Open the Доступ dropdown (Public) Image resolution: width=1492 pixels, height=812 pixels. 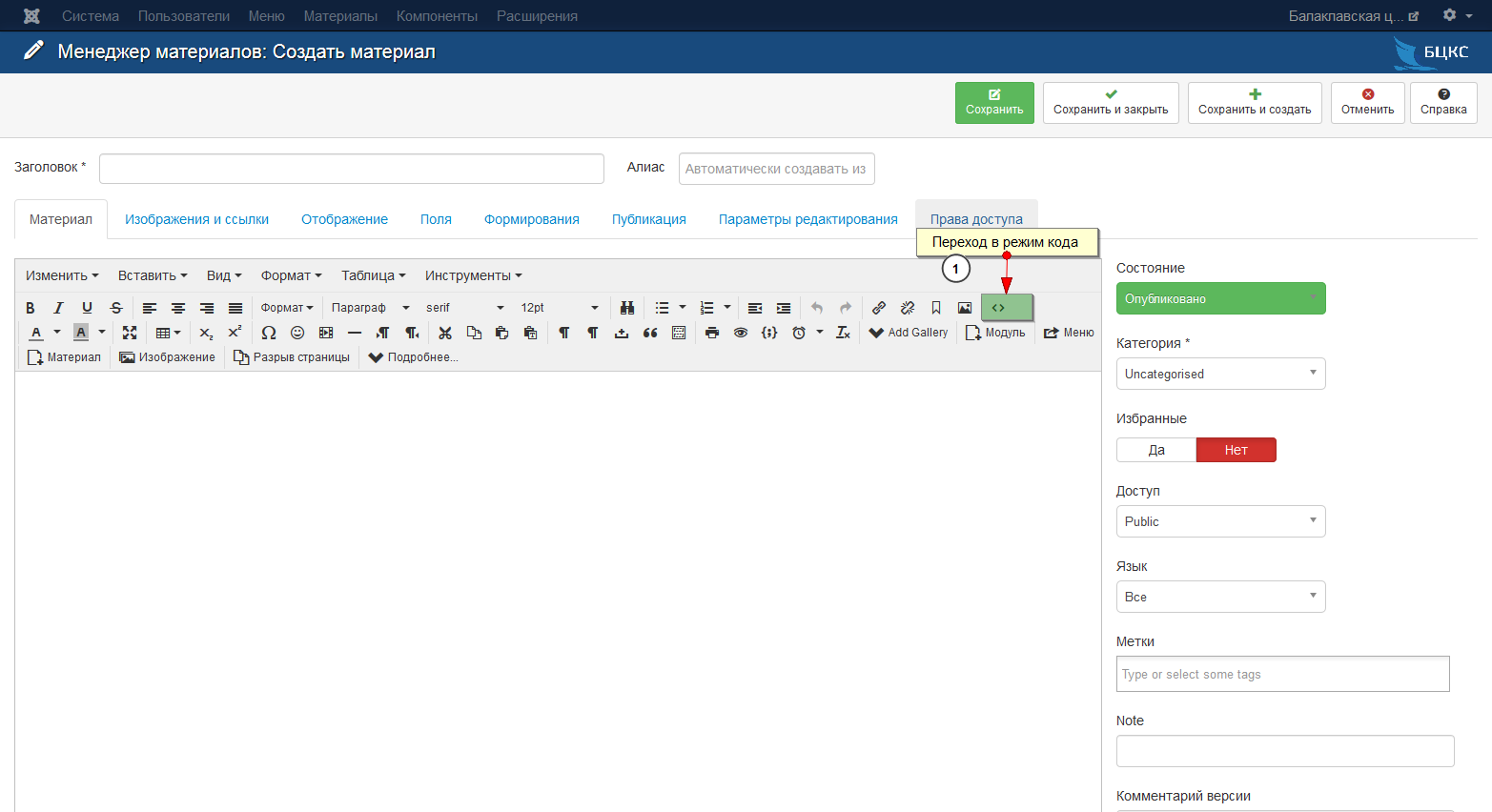(1221, 521)
